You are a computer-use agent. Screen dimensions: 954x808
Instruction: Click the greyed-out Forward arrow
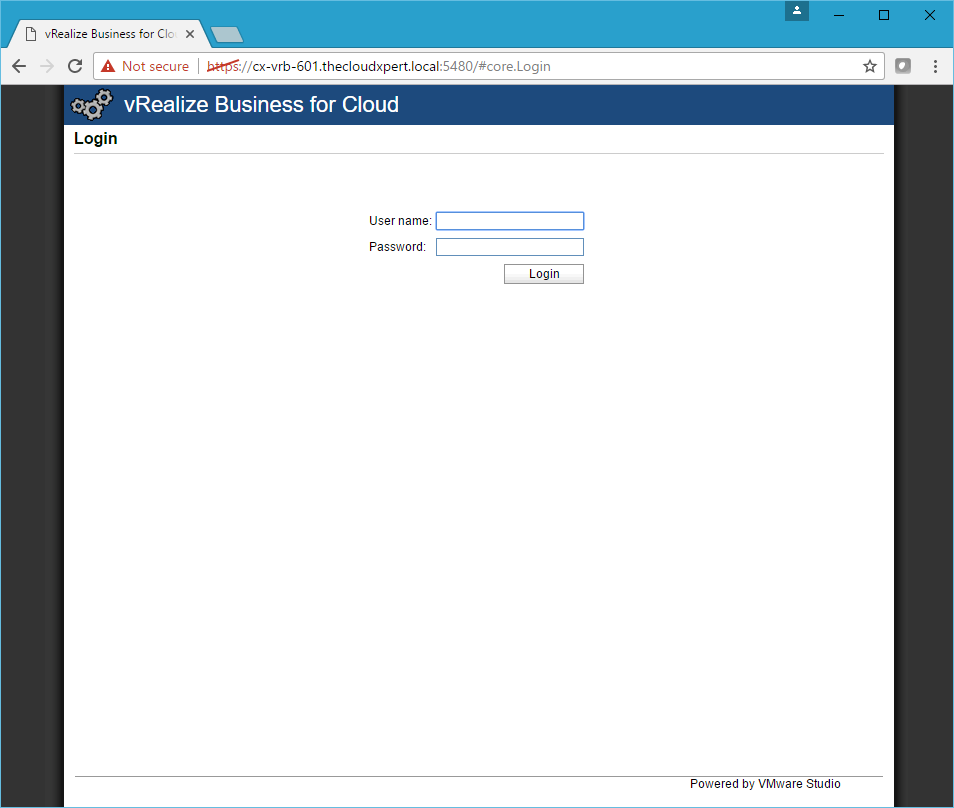tap(46, 66)
